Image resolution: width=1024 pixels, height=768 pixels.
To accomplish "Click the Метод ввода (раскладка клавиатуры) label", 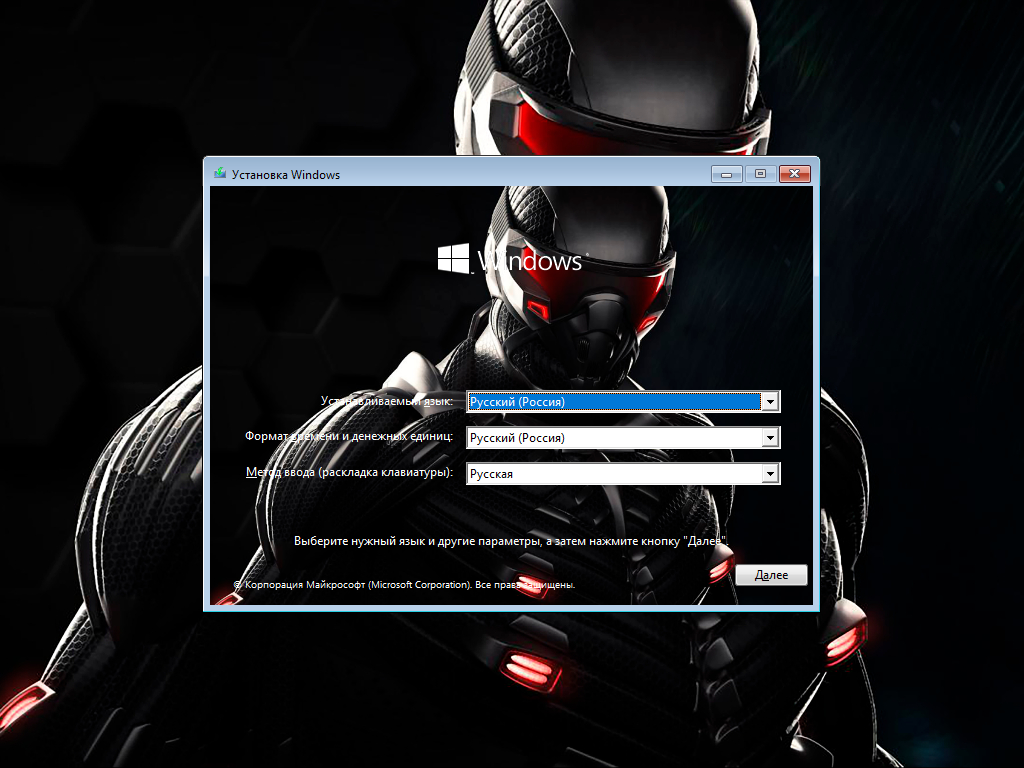I will coord(349,472).
